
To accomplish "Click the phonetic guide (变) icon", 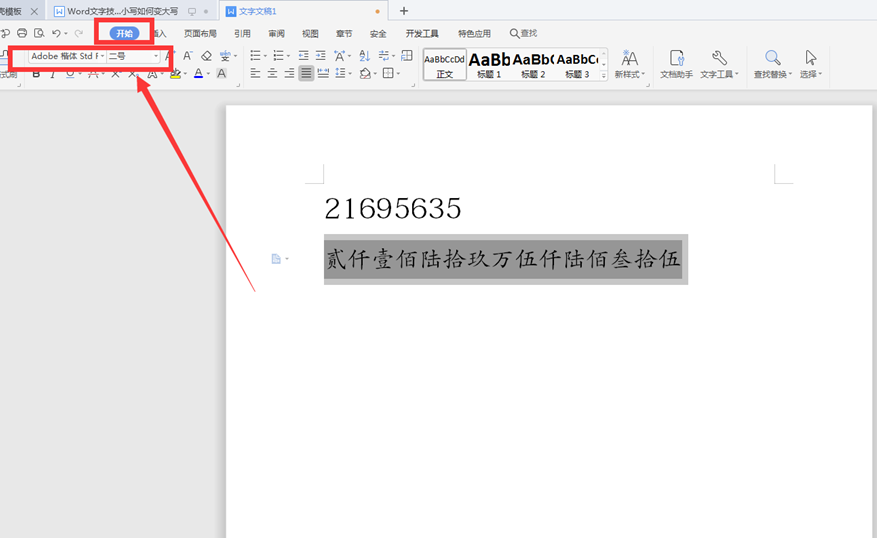I will point(225,56).
